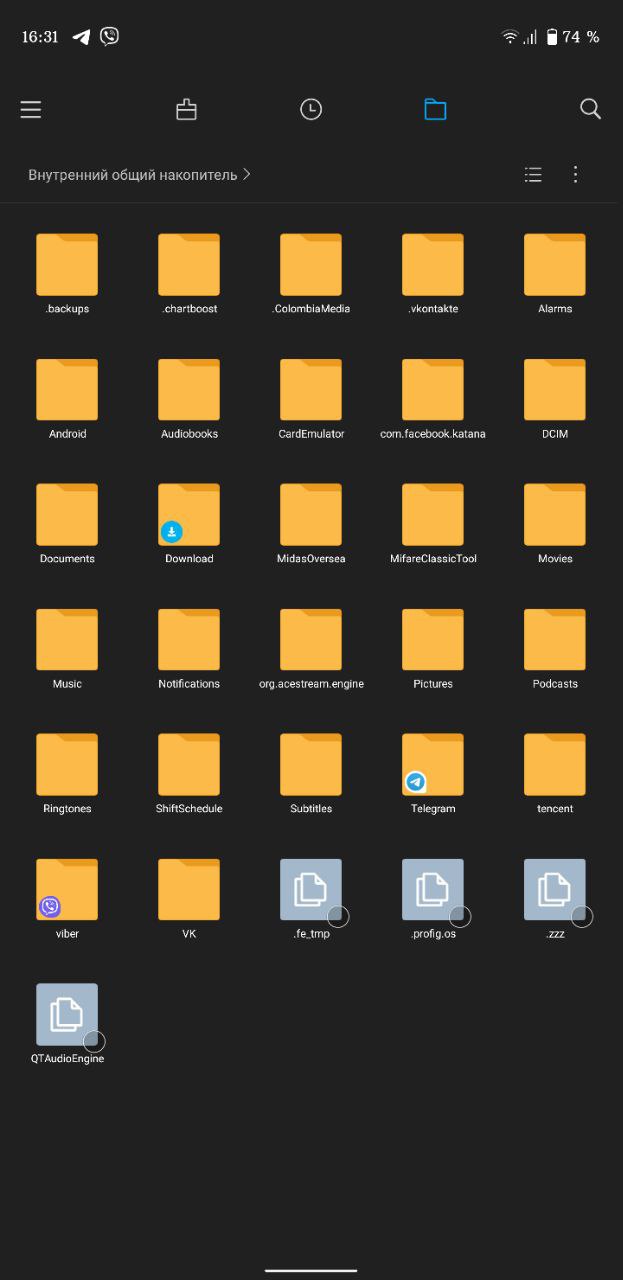Select the folder browser tab
The width and height of the screenshot is (623, 1280).
[x=435, y=109]
